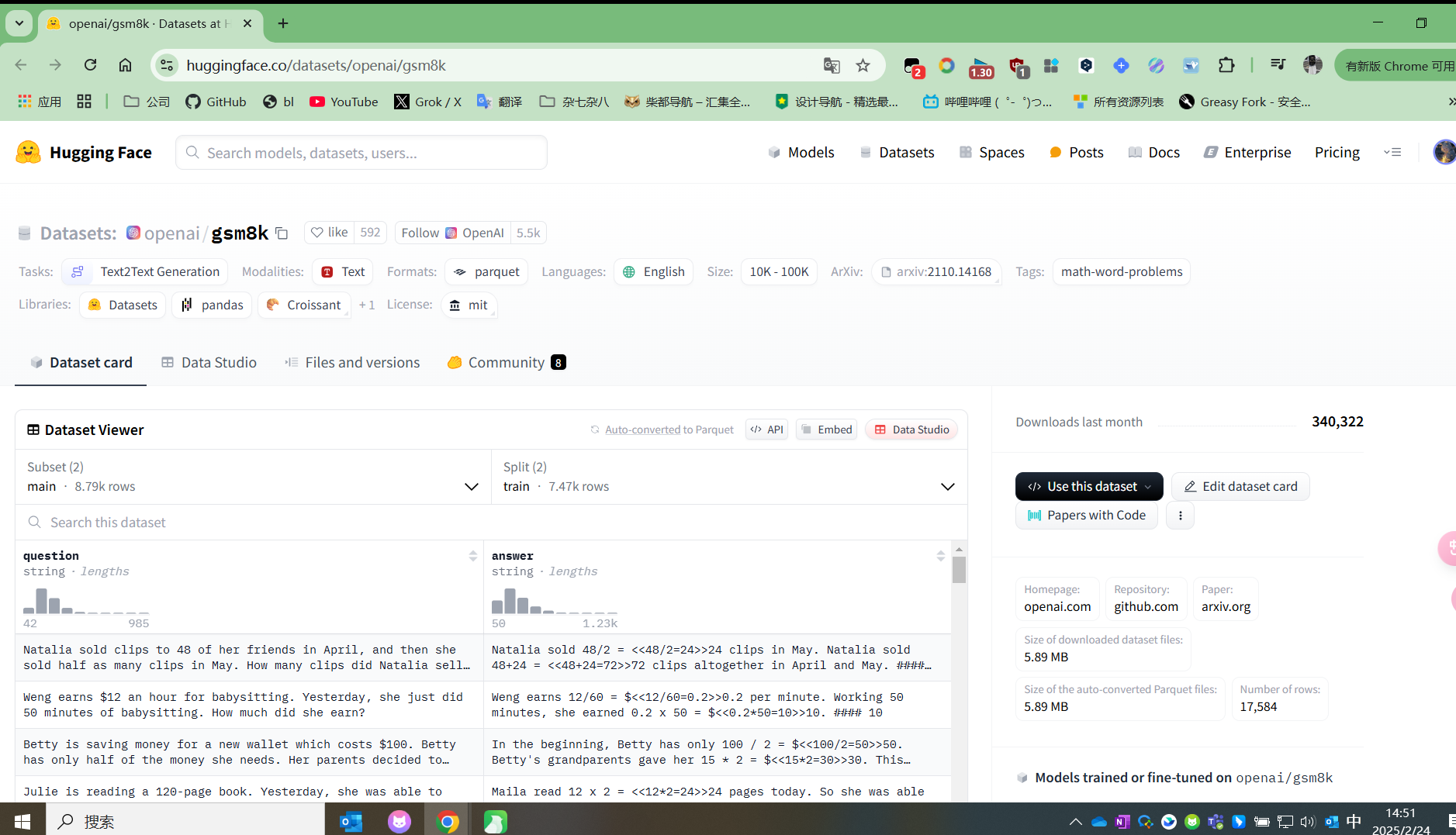This screenshot has width=1456, height=835.
Task: Open the openai.com homepage link
Action: pyautogui.click(x=1057, y=607)
